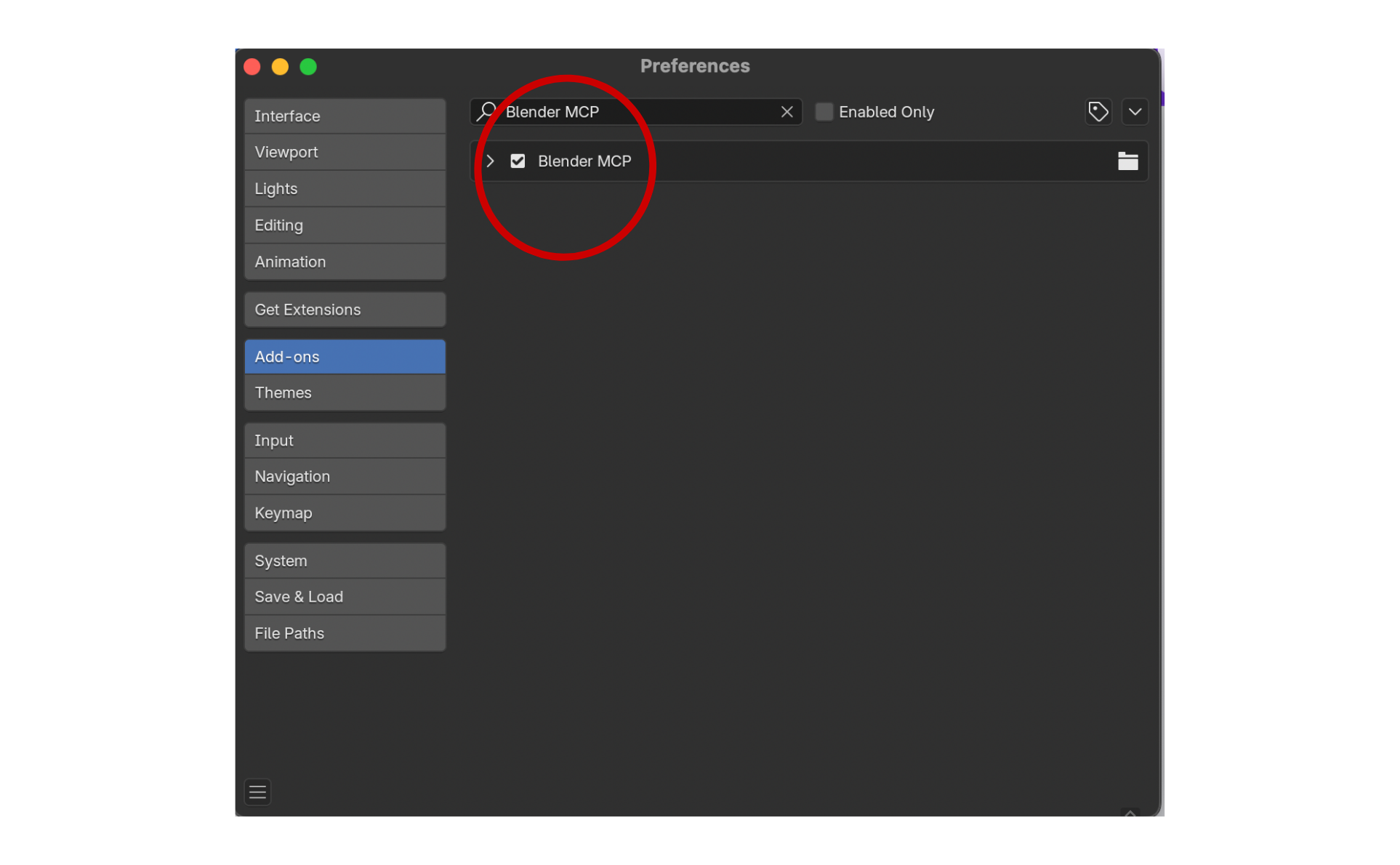
Task: Select the Keymap section
Action: tap(345, 513)
